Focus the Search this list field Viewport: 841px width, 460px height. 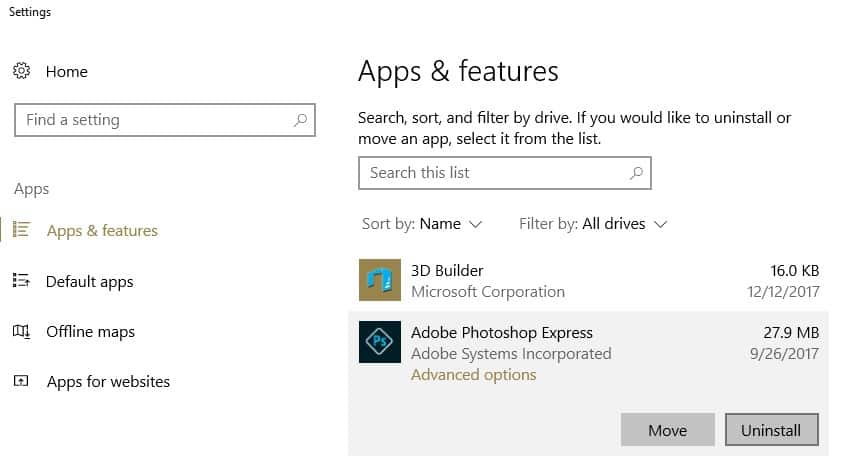click(505, 173)
